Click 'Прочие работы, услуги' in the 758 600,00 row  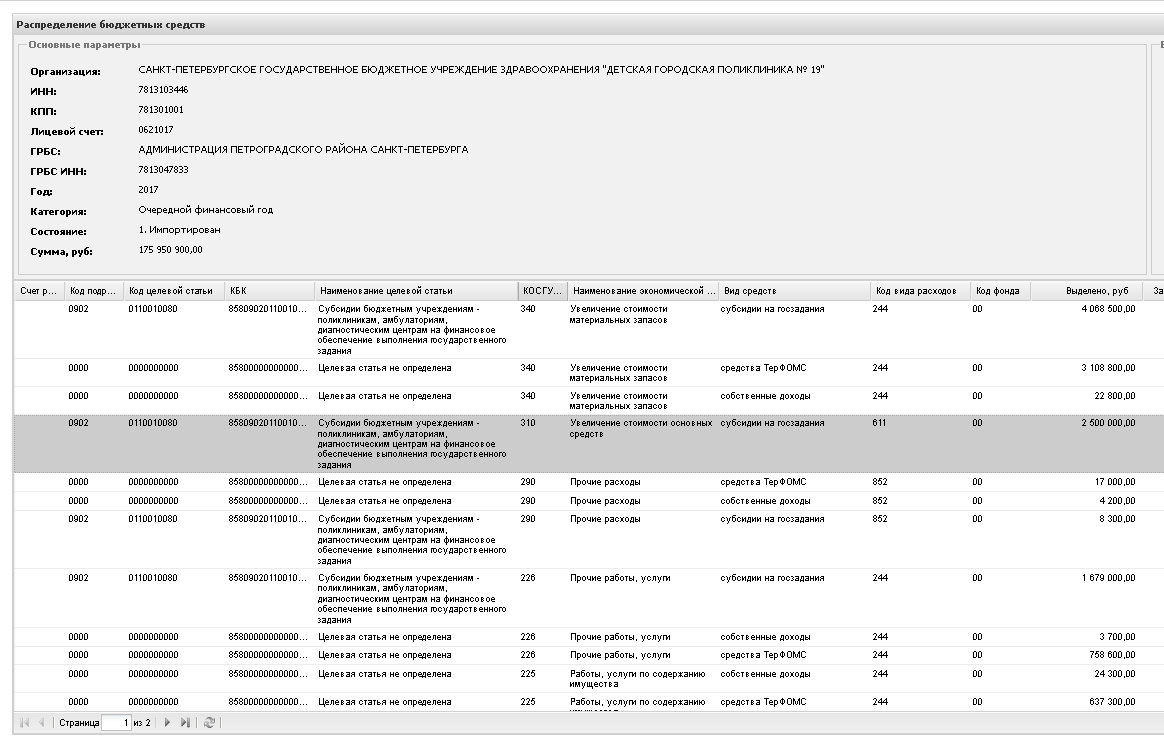pyautogui.click(x=620, y=655)
